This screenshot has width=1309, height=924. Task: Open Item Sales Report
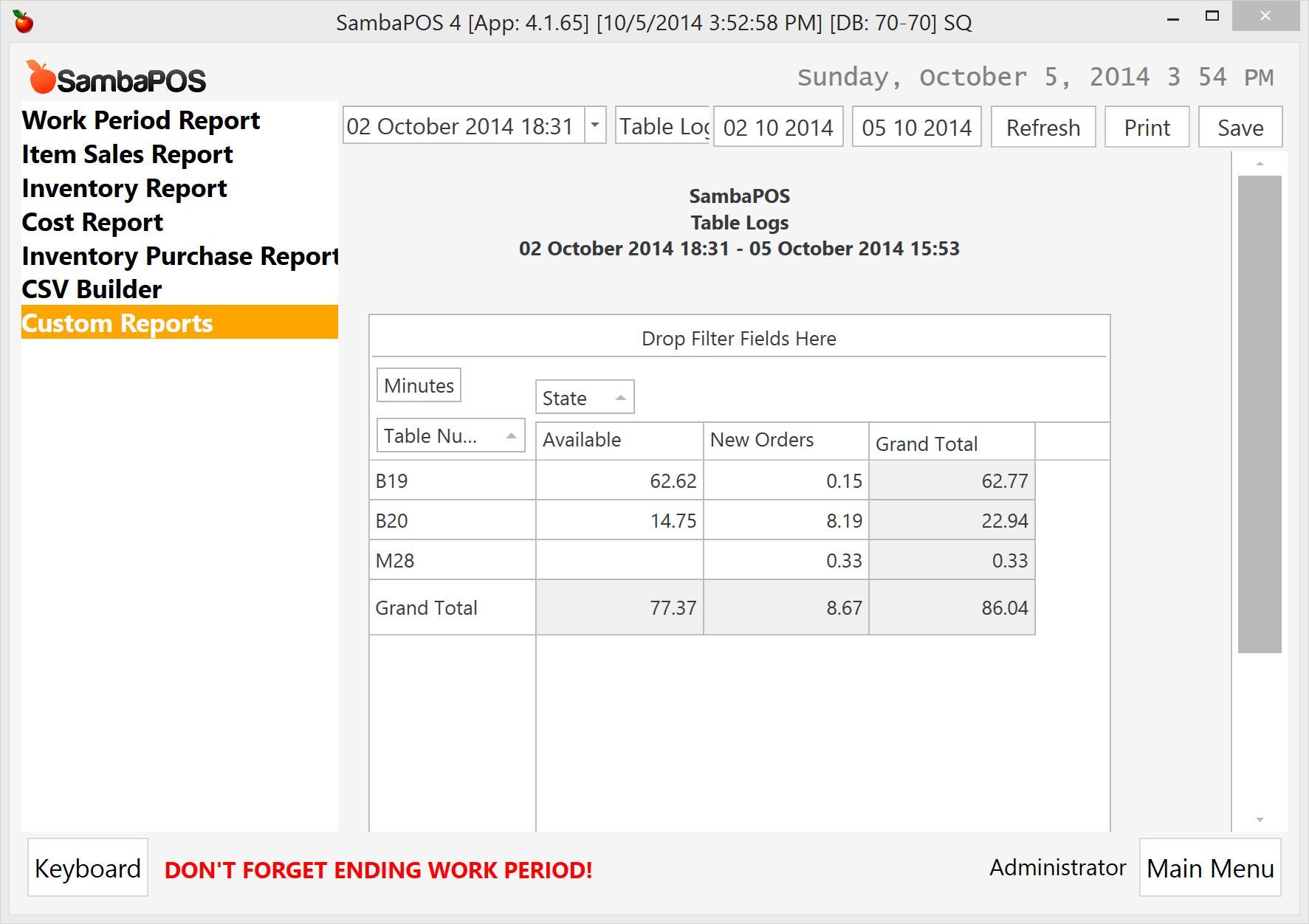(x=127, y=154)
